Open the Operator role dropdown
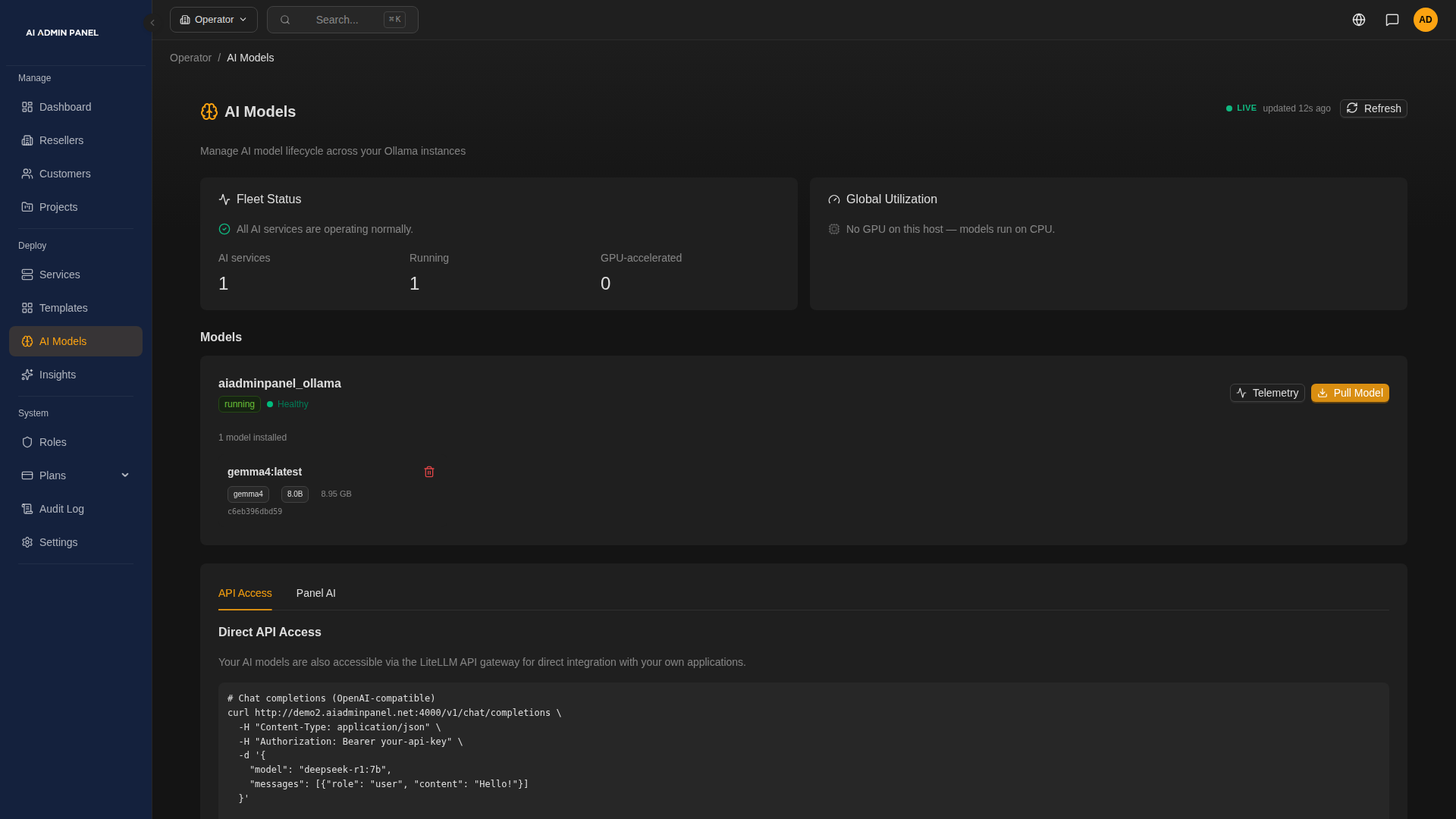 [x=214, y=20]
